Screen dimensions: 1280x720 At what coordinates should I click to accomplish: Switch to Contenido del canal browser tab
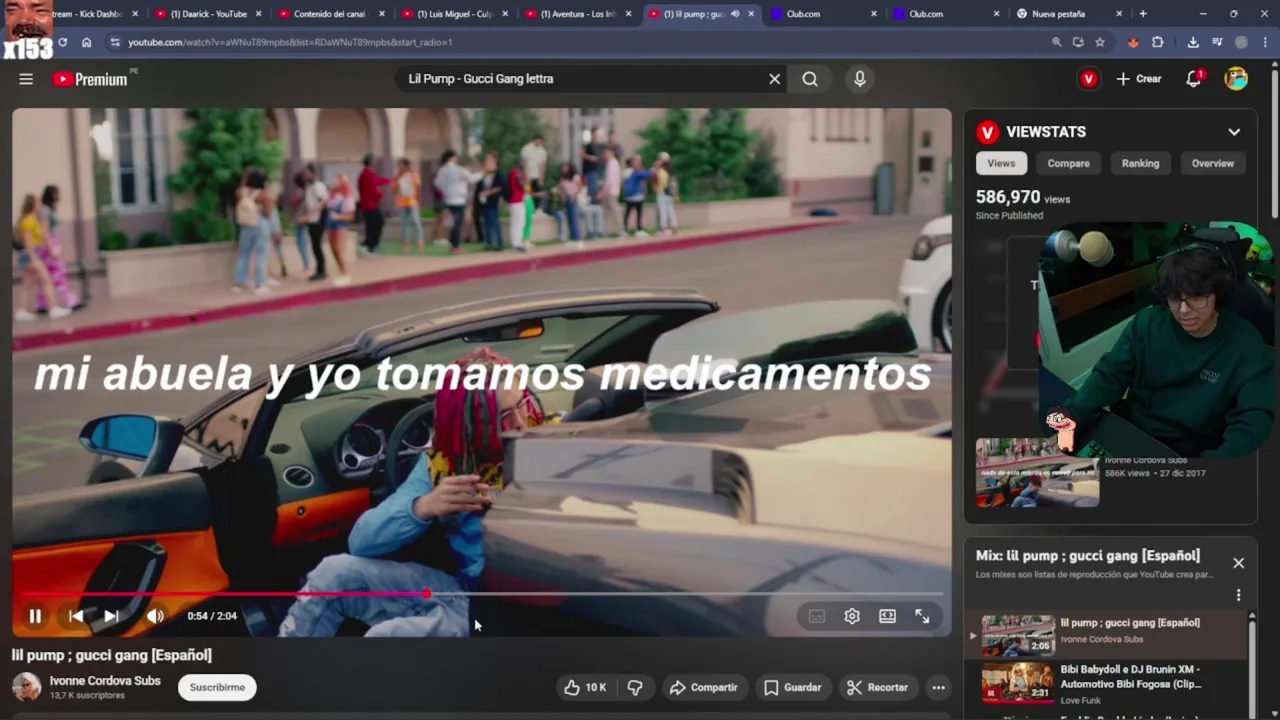click(x=329, y=14)
